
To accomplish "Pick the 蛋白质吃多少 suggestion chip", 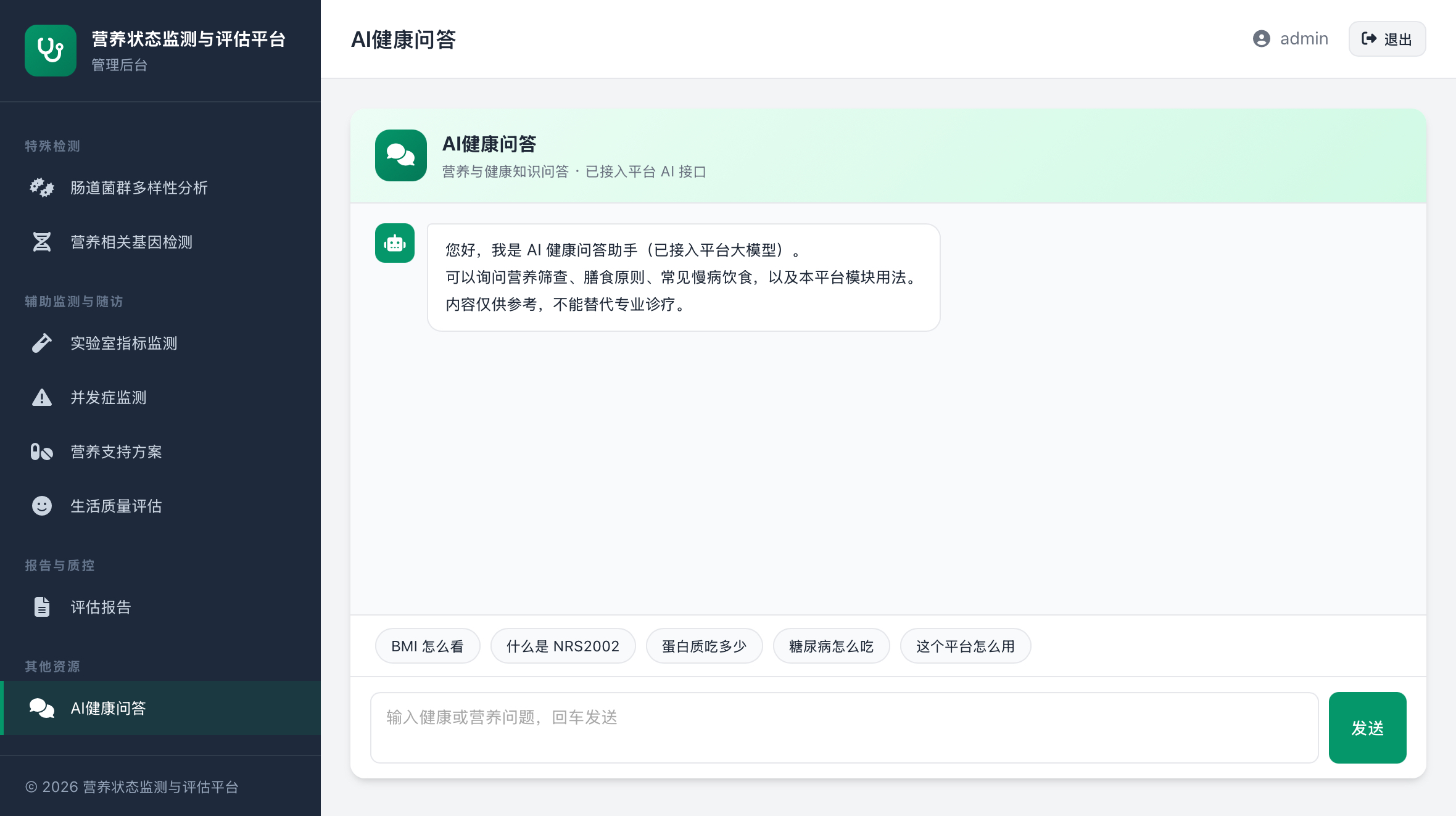I will 705,646.
